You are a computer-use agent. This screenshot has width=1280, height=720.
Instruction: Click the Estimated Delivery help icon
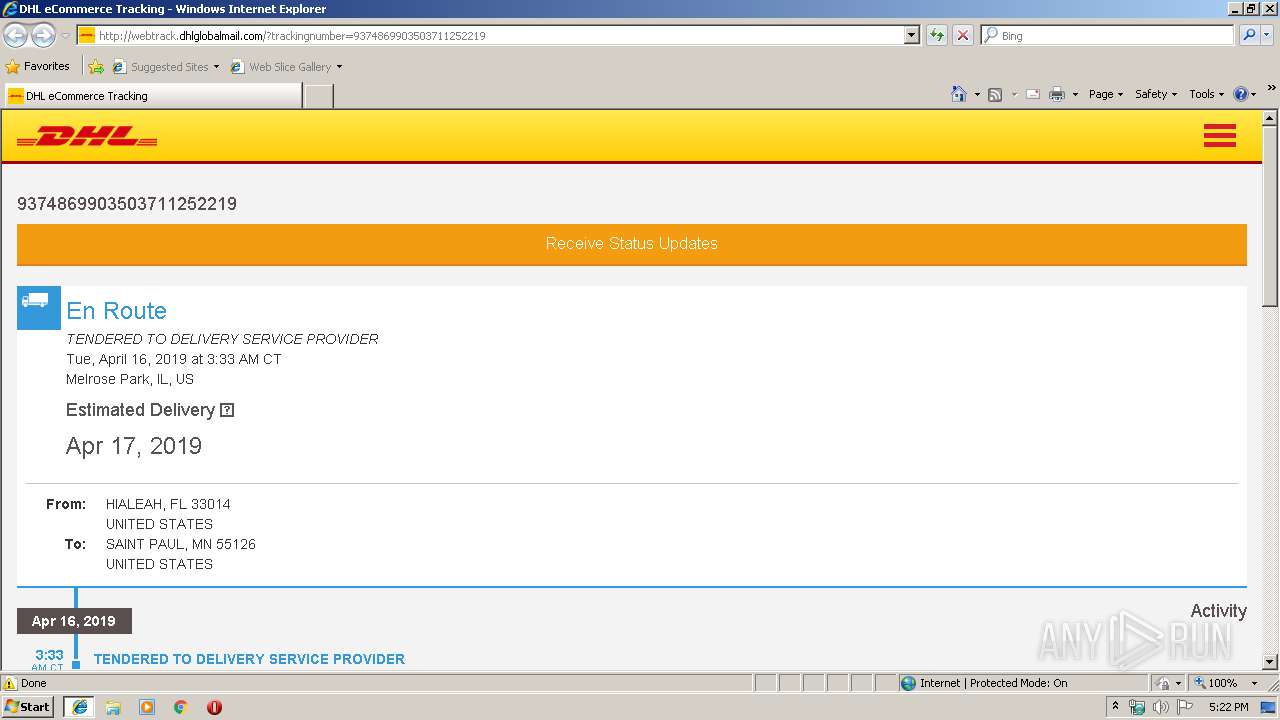point(227,410)
